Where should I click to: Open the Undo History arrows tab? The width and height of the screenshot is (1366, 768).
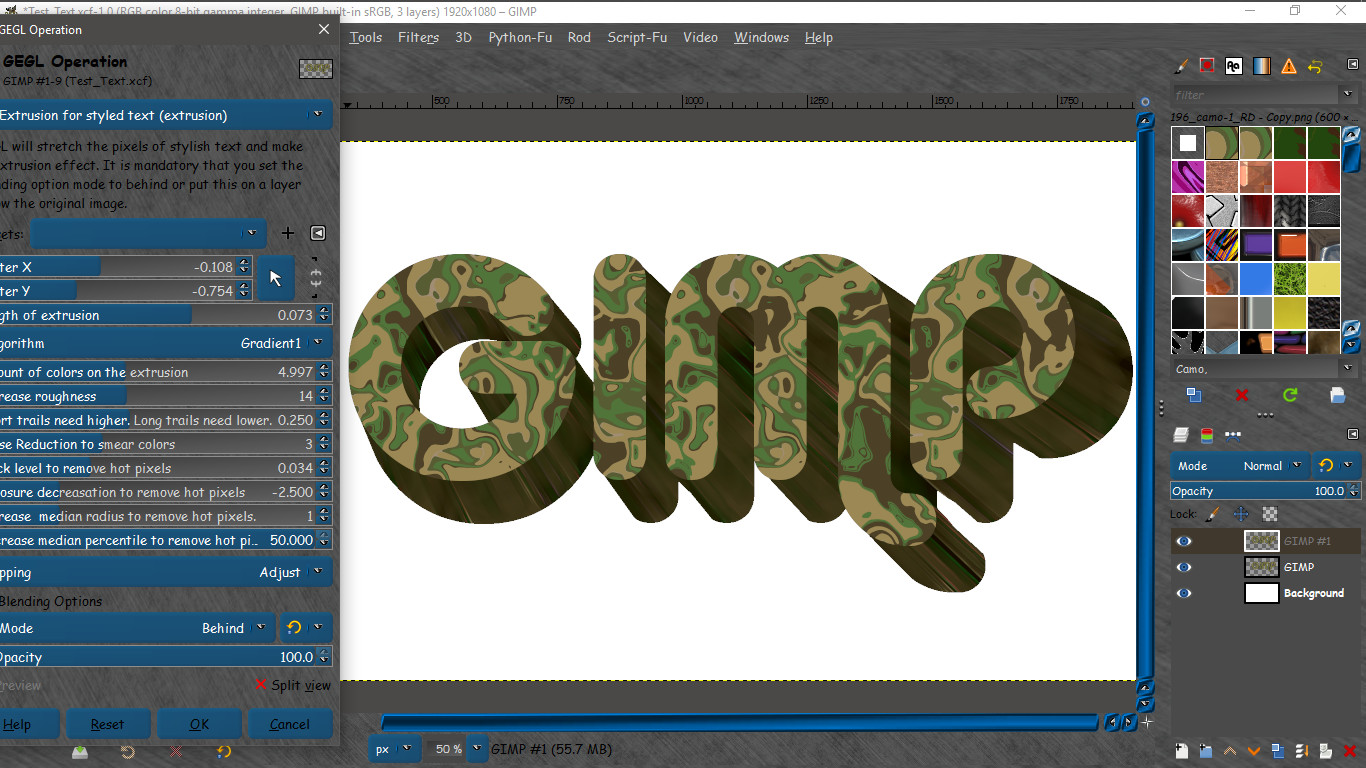[x=1315, y=66]
